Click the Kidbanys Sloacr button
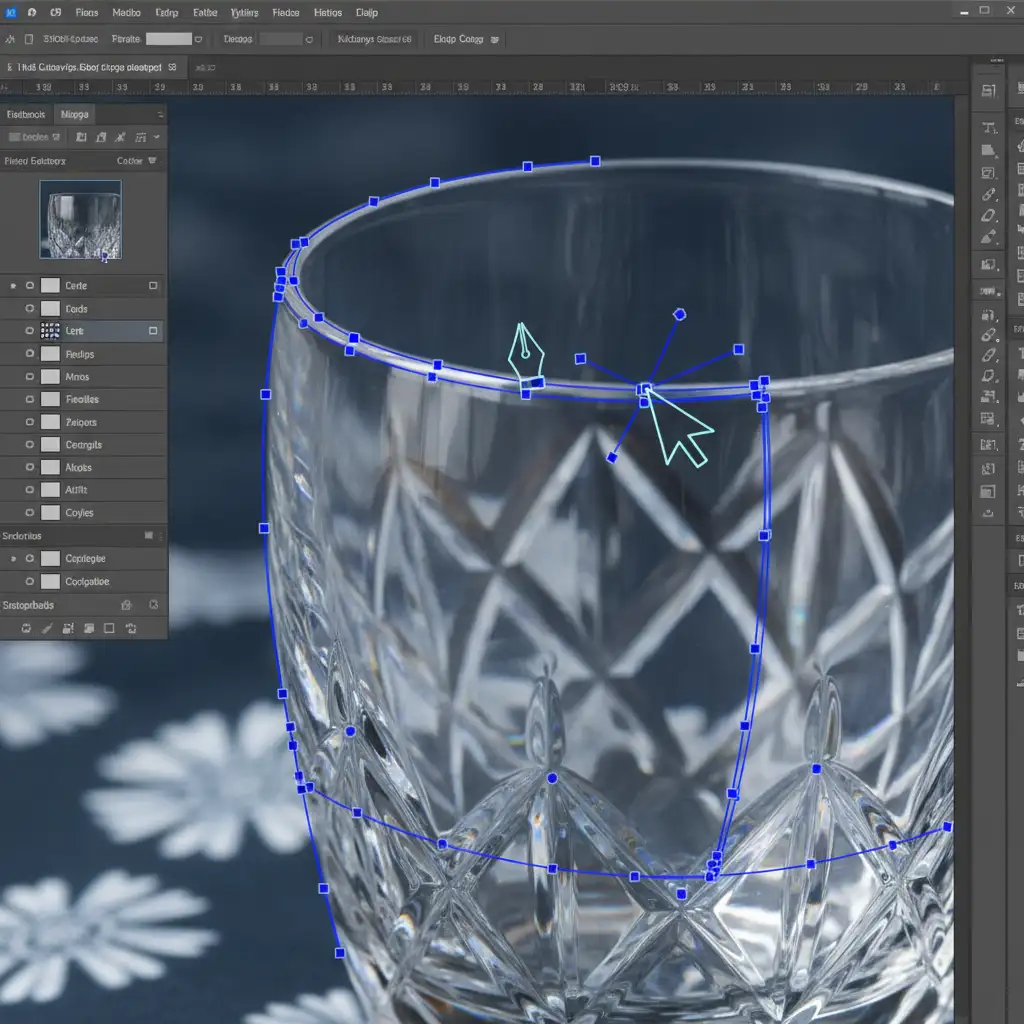Viewport: 1024px width, 1024px height. pos(375,39)
